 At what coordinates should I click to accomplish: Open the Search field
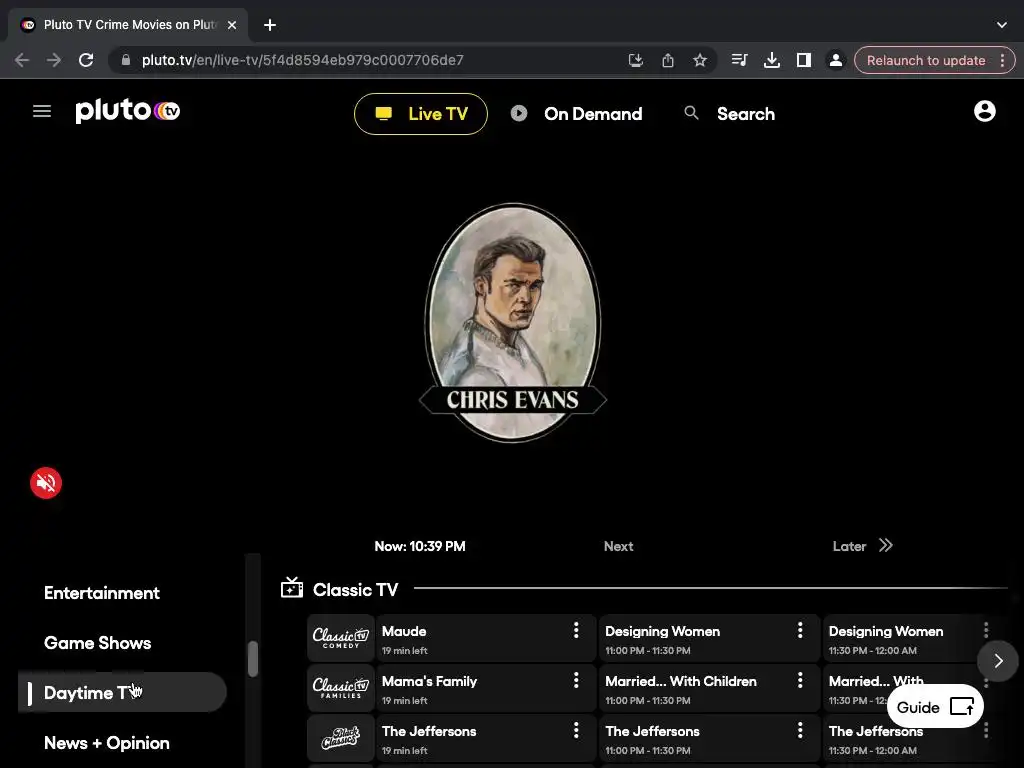tap(729, 114)
